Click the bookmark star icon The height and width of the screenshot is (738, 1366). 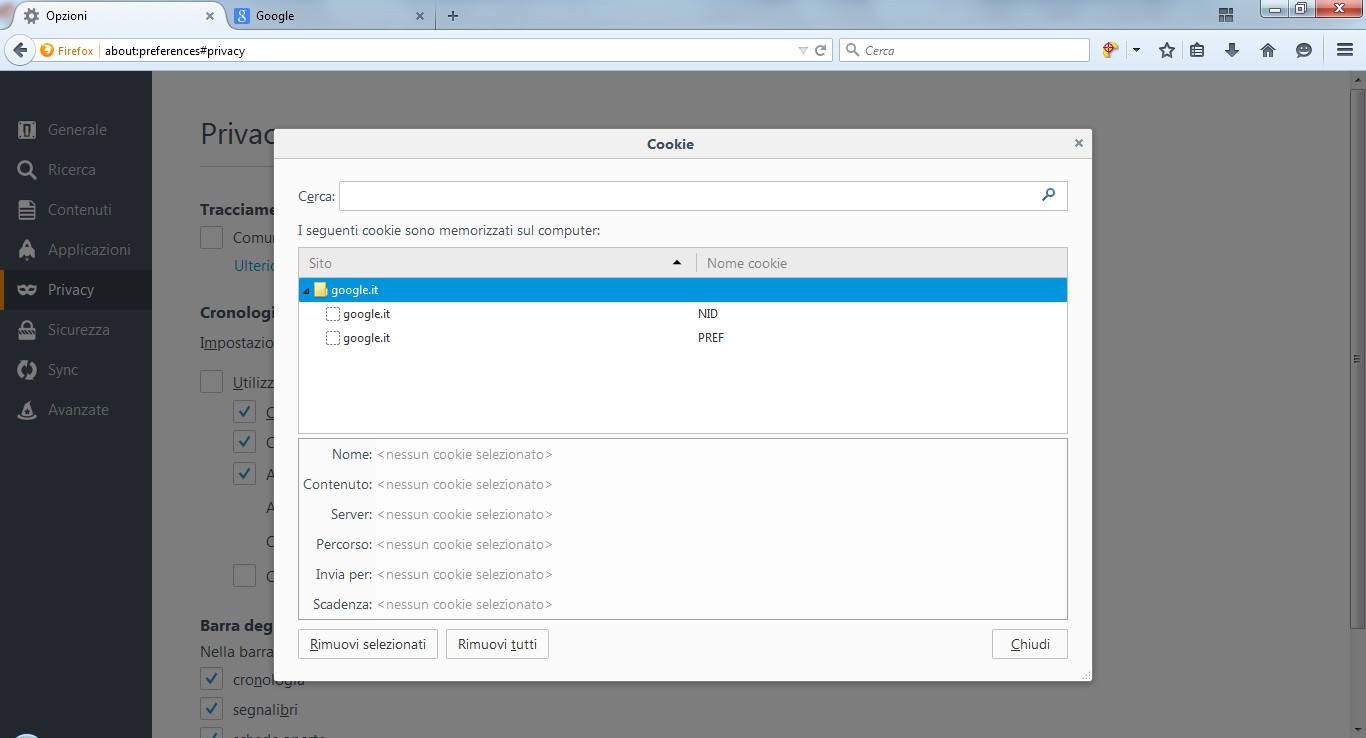point(1166,49)
